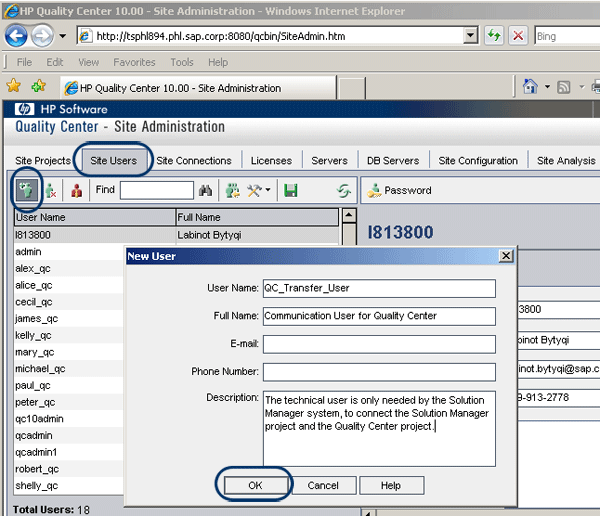
Task: Click Cancel in New User dialog
Action: pyautogui.click(x=323, y=485)
